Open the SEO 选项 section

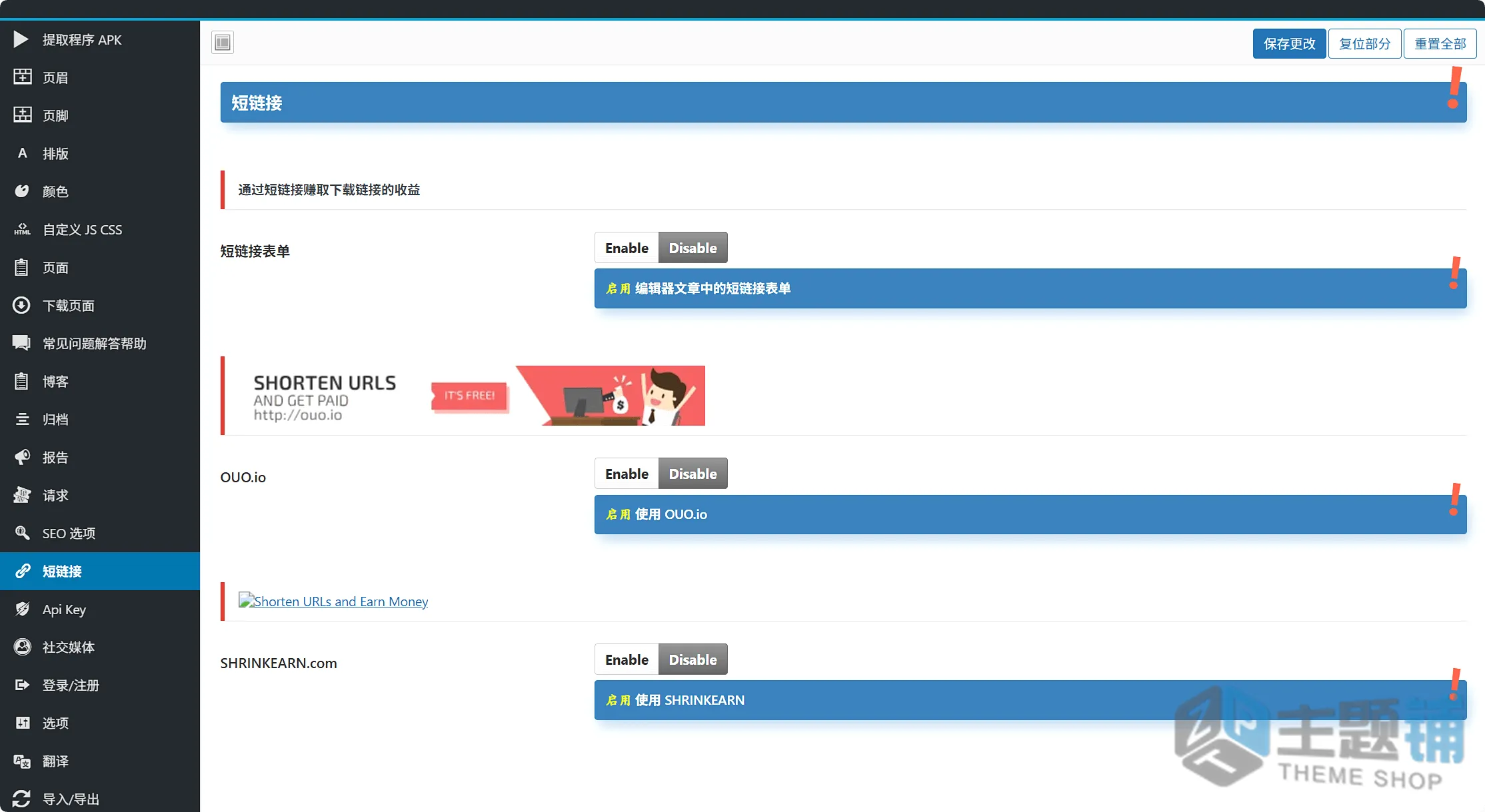tap(100, 533)
